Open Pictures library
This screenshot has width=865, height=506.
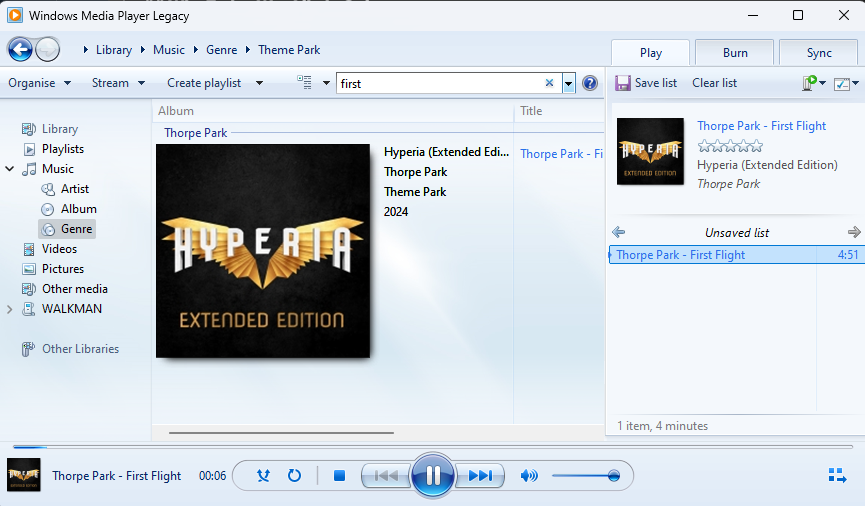coord(63,269)
